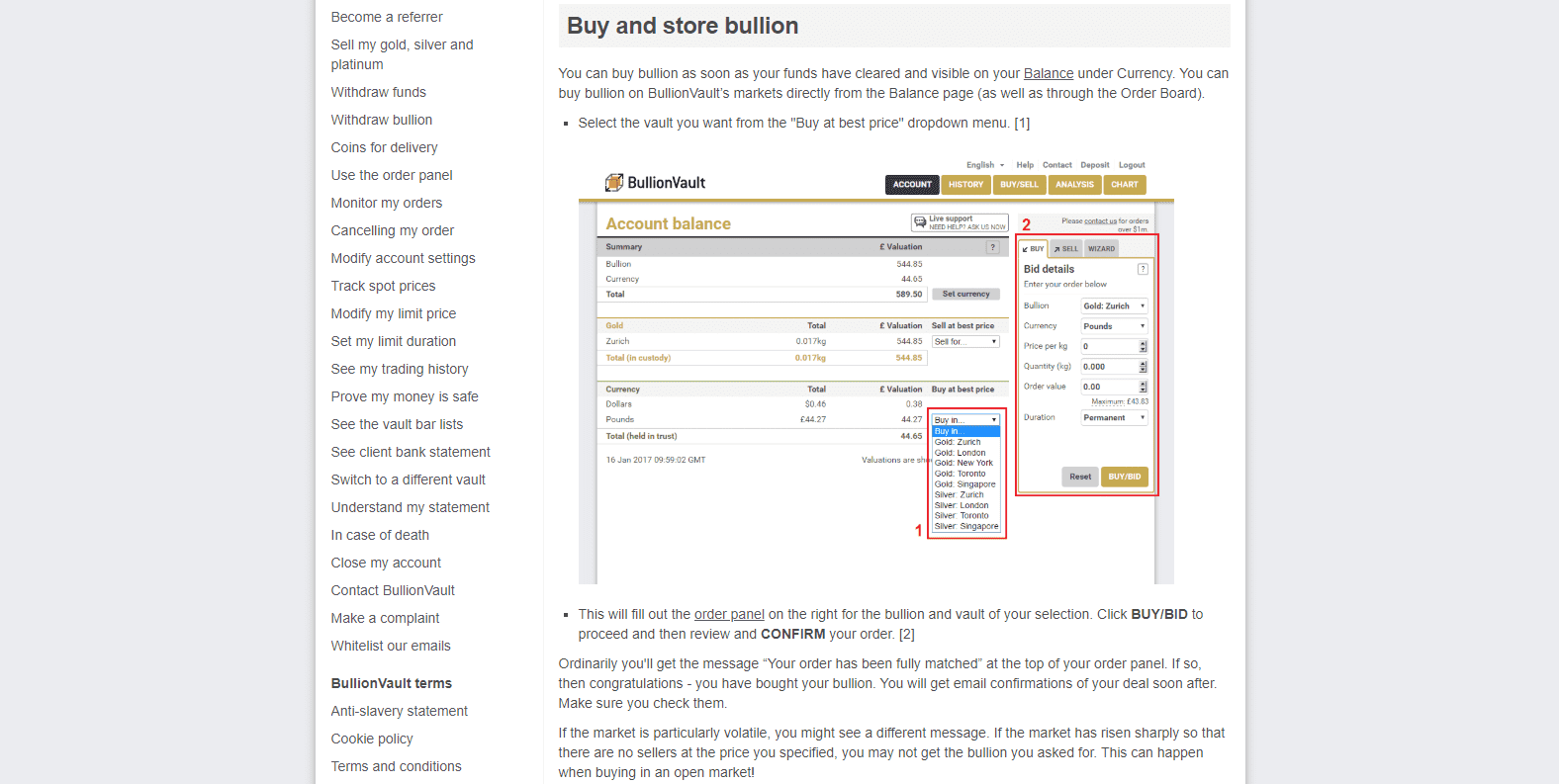
Task: Follow the order panel link in the article text
Action: 729,614
